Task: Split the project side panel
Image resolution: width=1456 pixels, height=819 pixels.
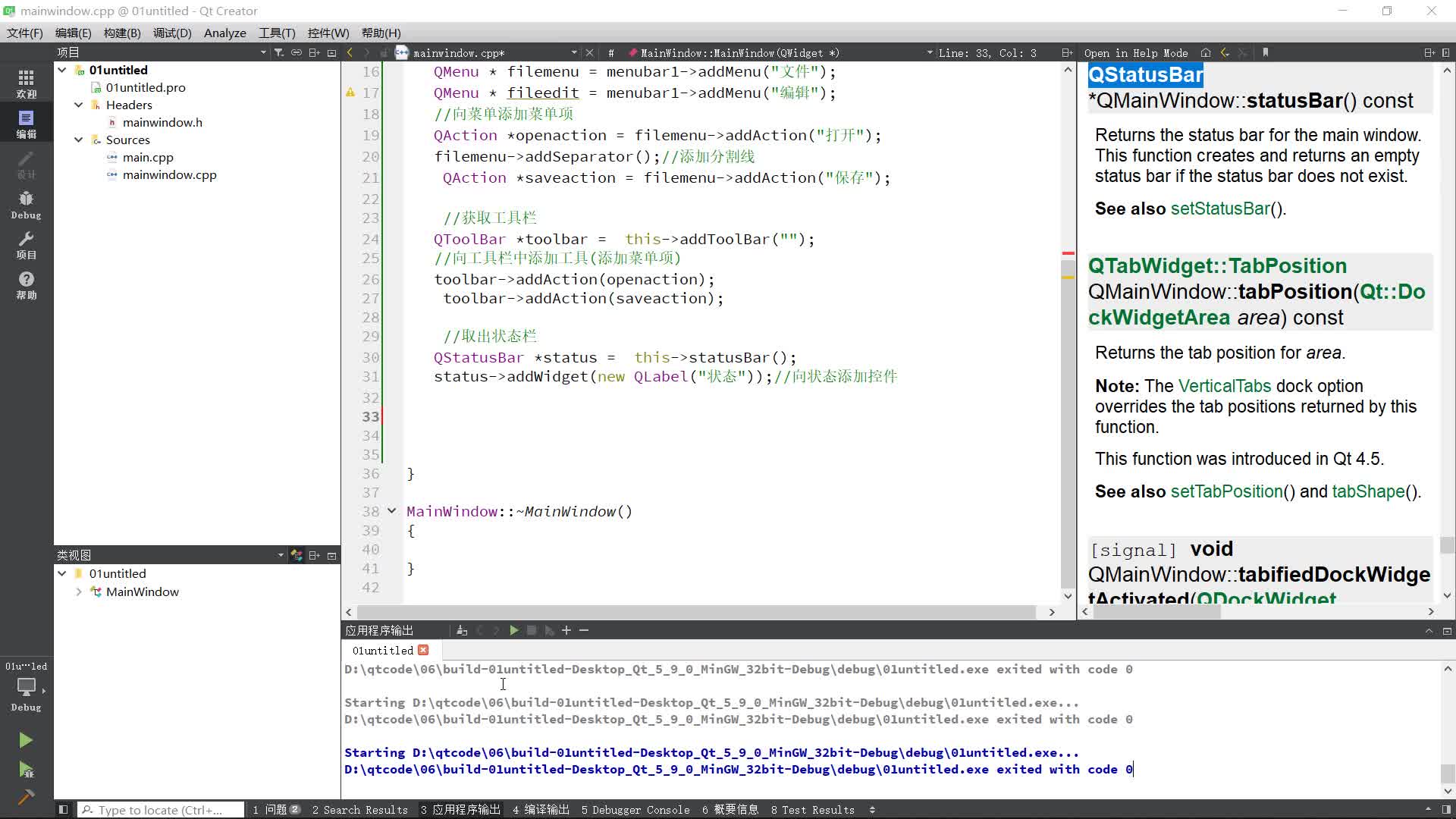Action: (x=314, y=52)
